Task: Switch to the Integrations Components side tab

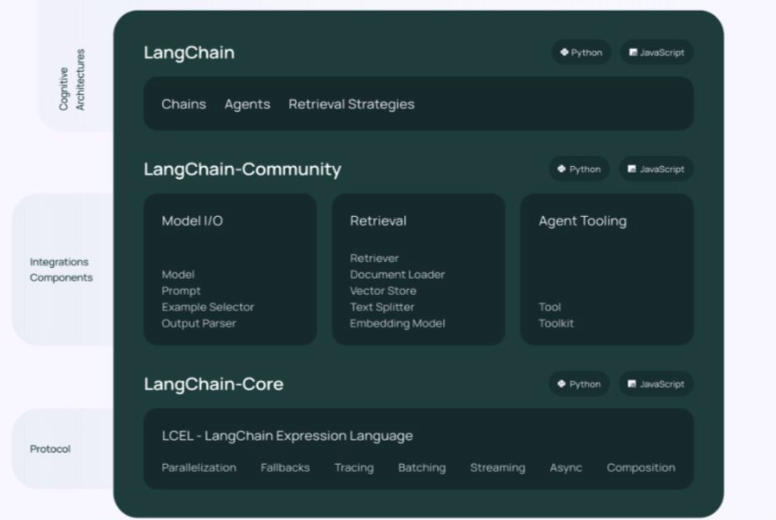Action: tap(60, 270)
